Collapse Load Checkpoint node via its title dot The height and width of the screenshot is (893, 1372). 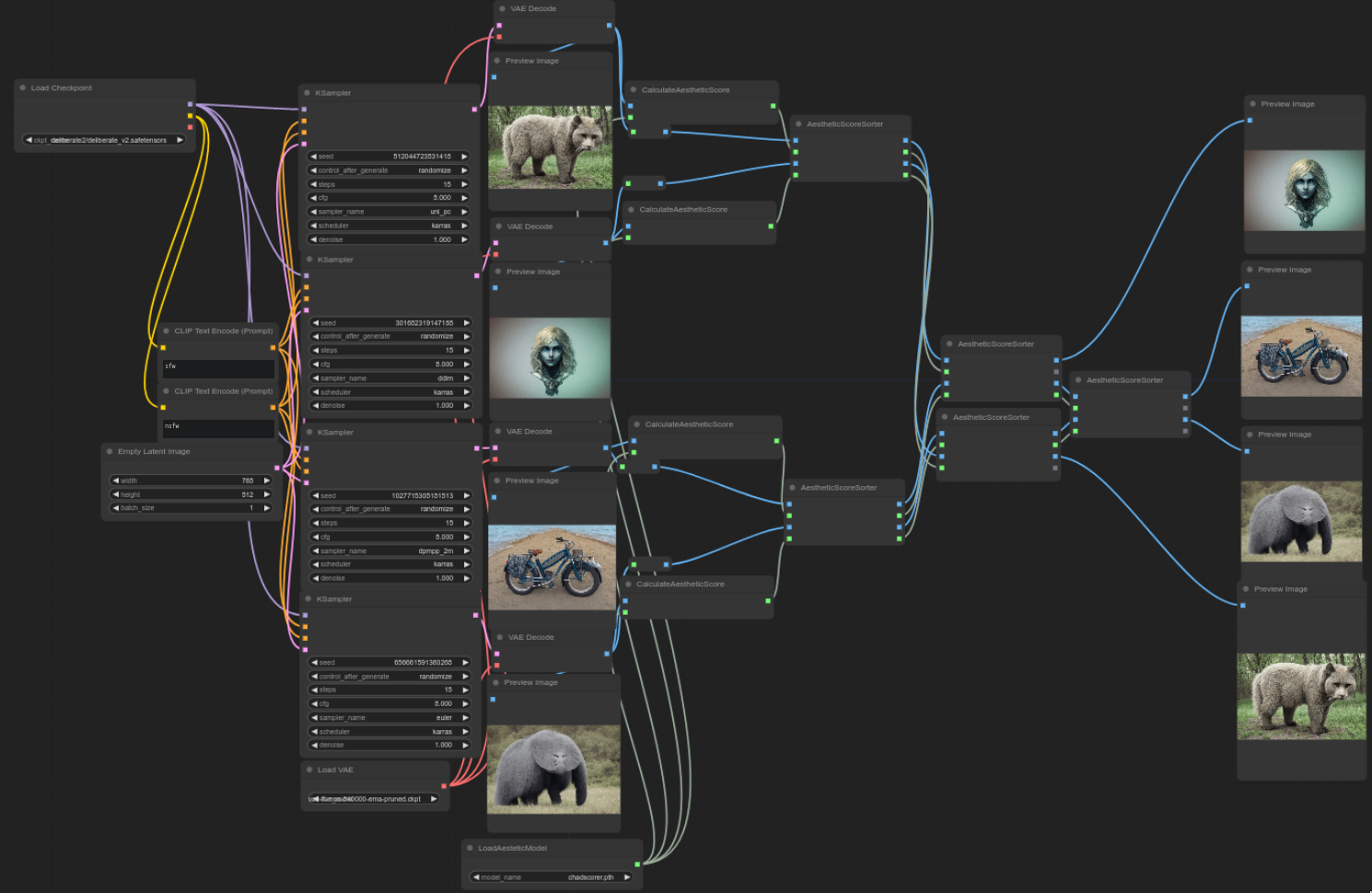tap(22, 87)
